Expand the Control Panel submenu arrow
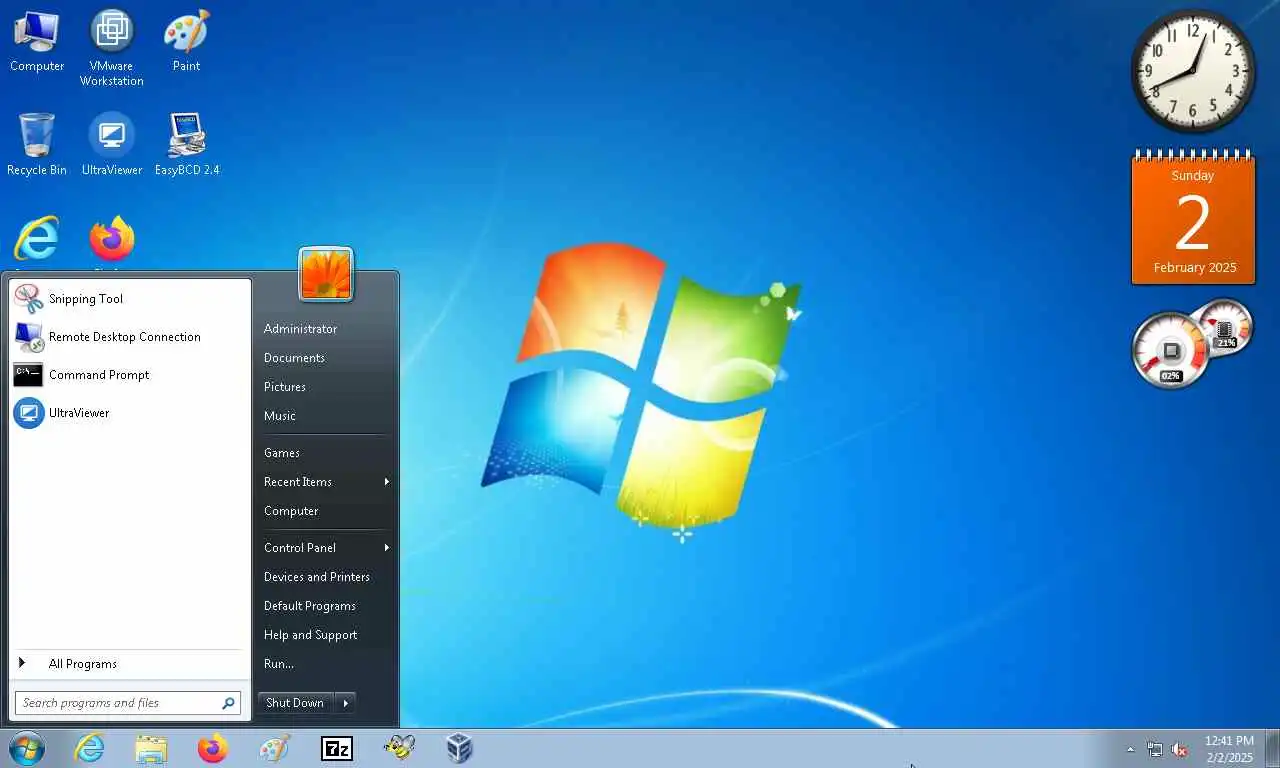Image resolution: width=1280 pixels, height=768 pixels. tap(386, 548)
